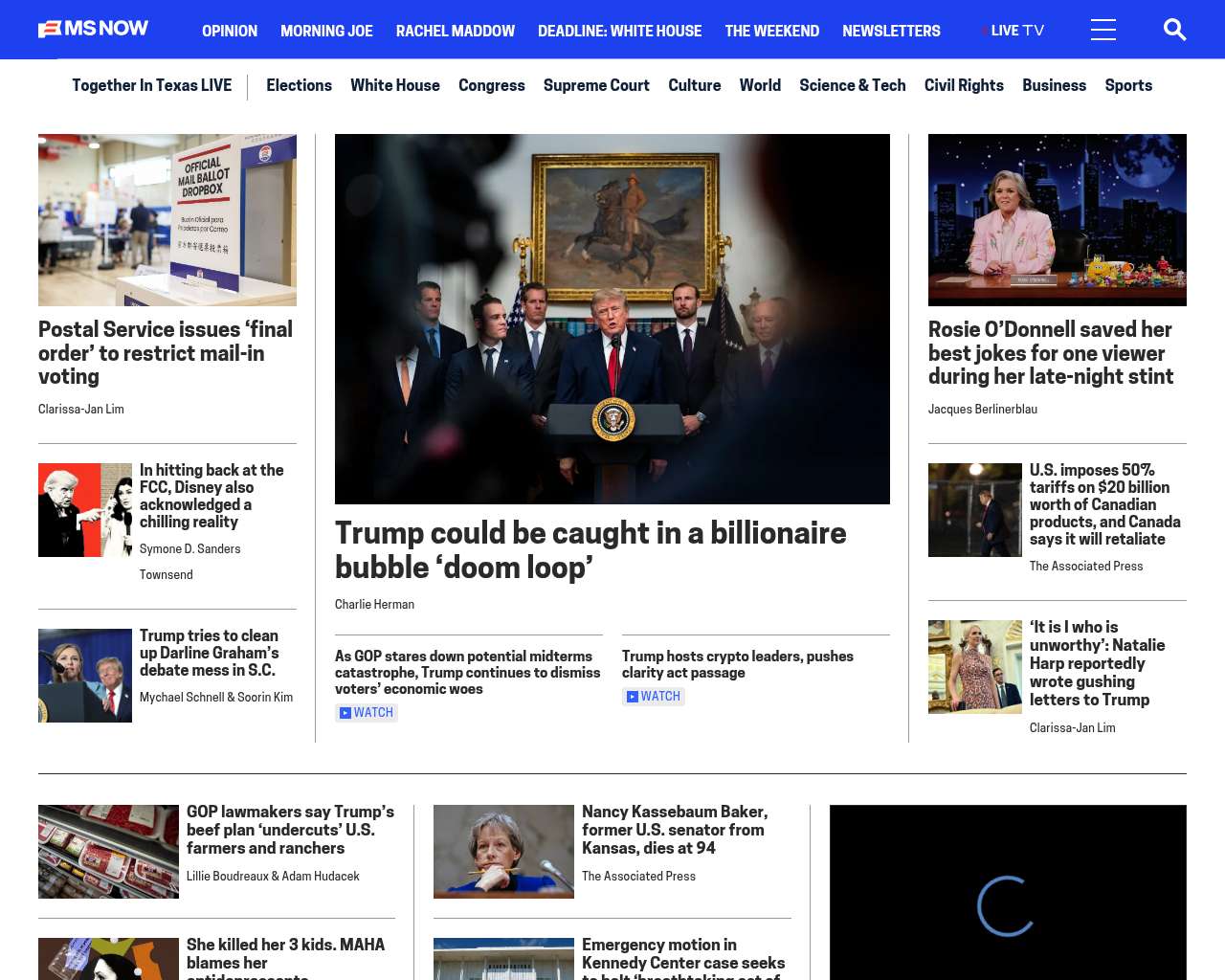Go to Morning Joe show page

[326, 31]
